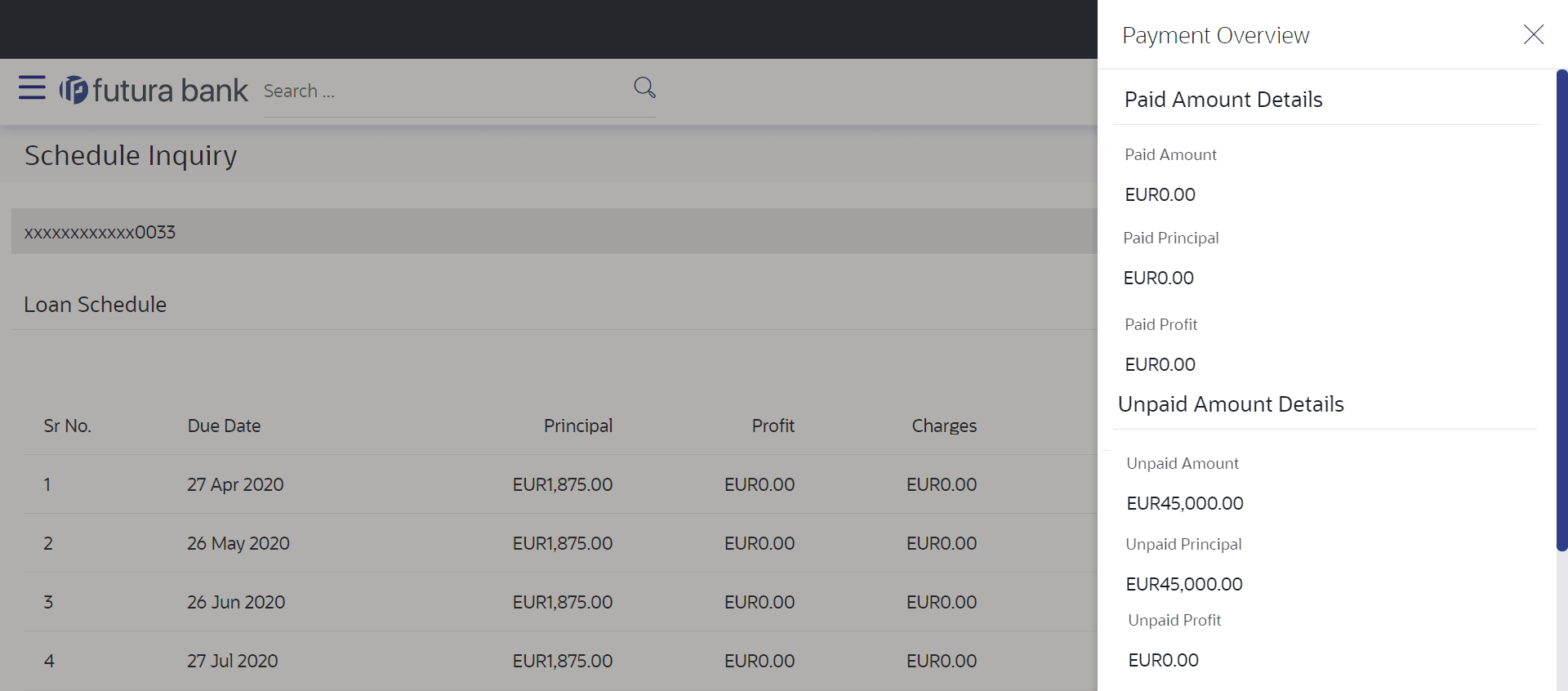The height and width of the screenshot is (691, 1568).
Task: Select the masked account number xxxxxxxxxxxx0033
Action: [x=100, y=232]
